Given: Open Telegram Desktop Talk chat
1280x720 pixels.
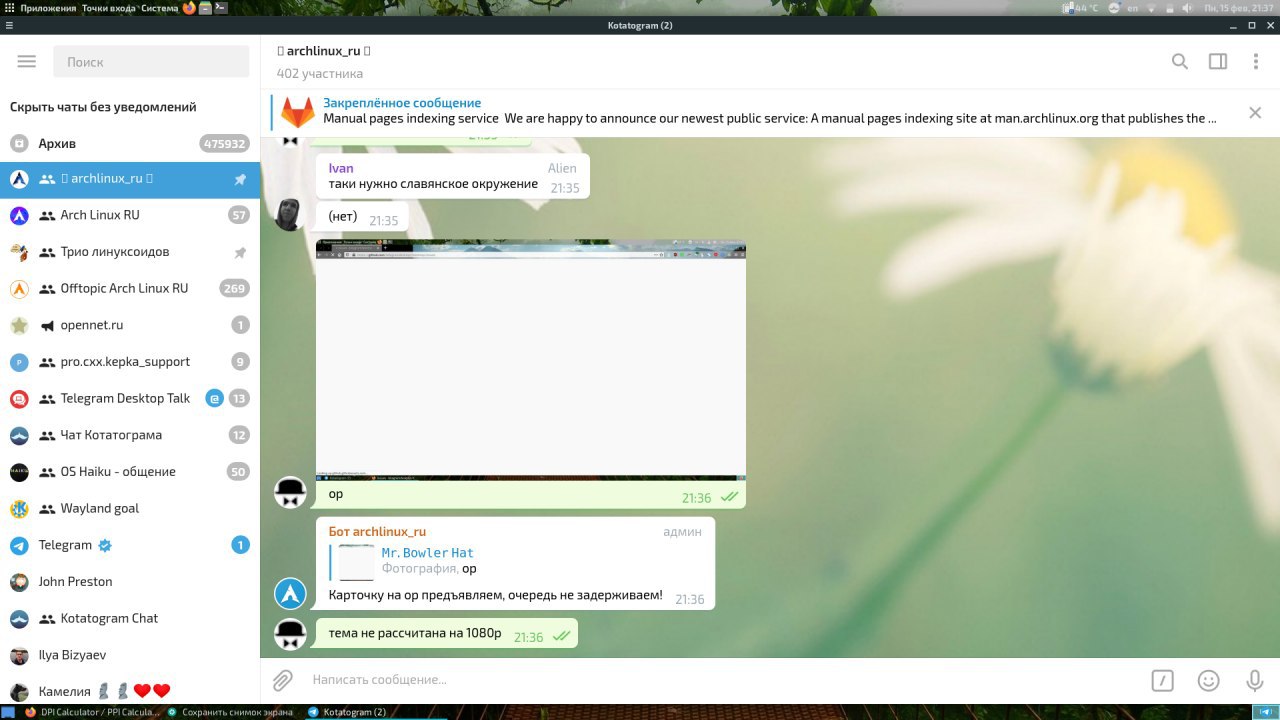Looking at the screenshot, I should [130, 398].
